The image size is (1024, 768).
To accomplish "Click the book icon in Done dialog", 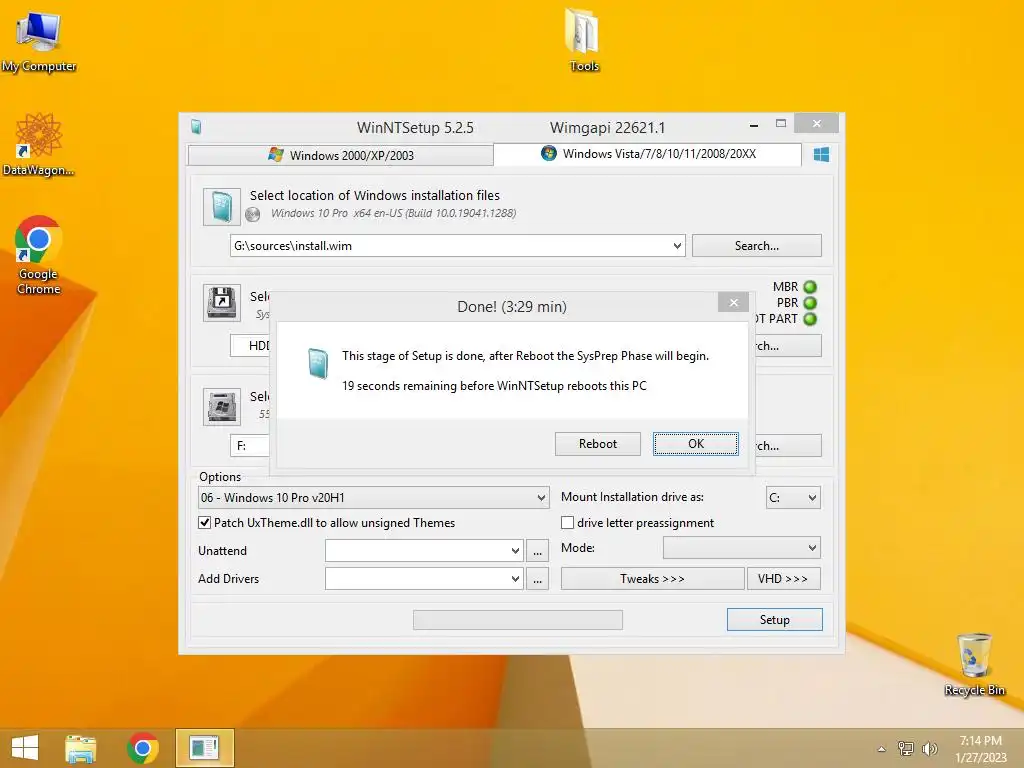I will click(317, 363).
